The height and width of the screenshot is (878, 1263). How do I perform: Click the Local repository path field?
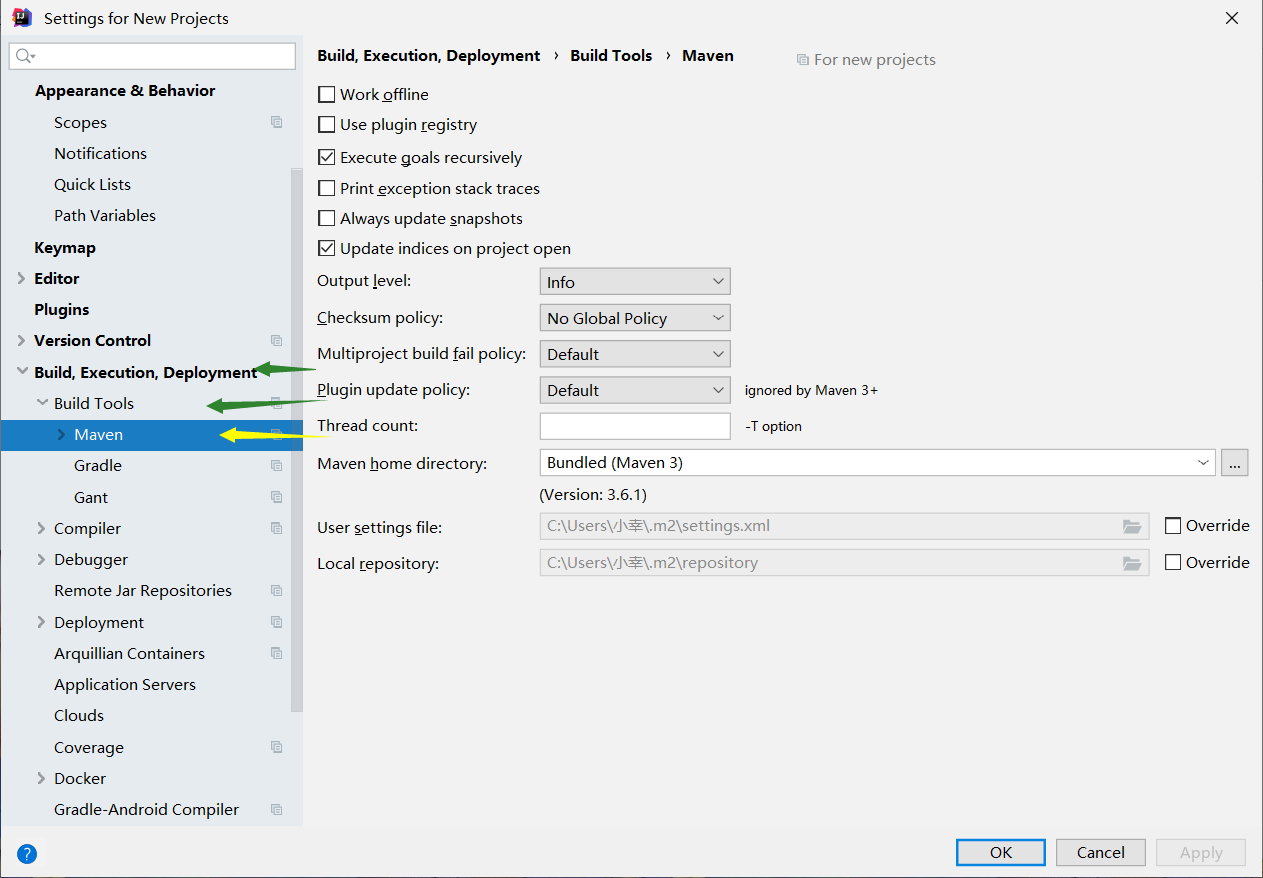(844, 562)
